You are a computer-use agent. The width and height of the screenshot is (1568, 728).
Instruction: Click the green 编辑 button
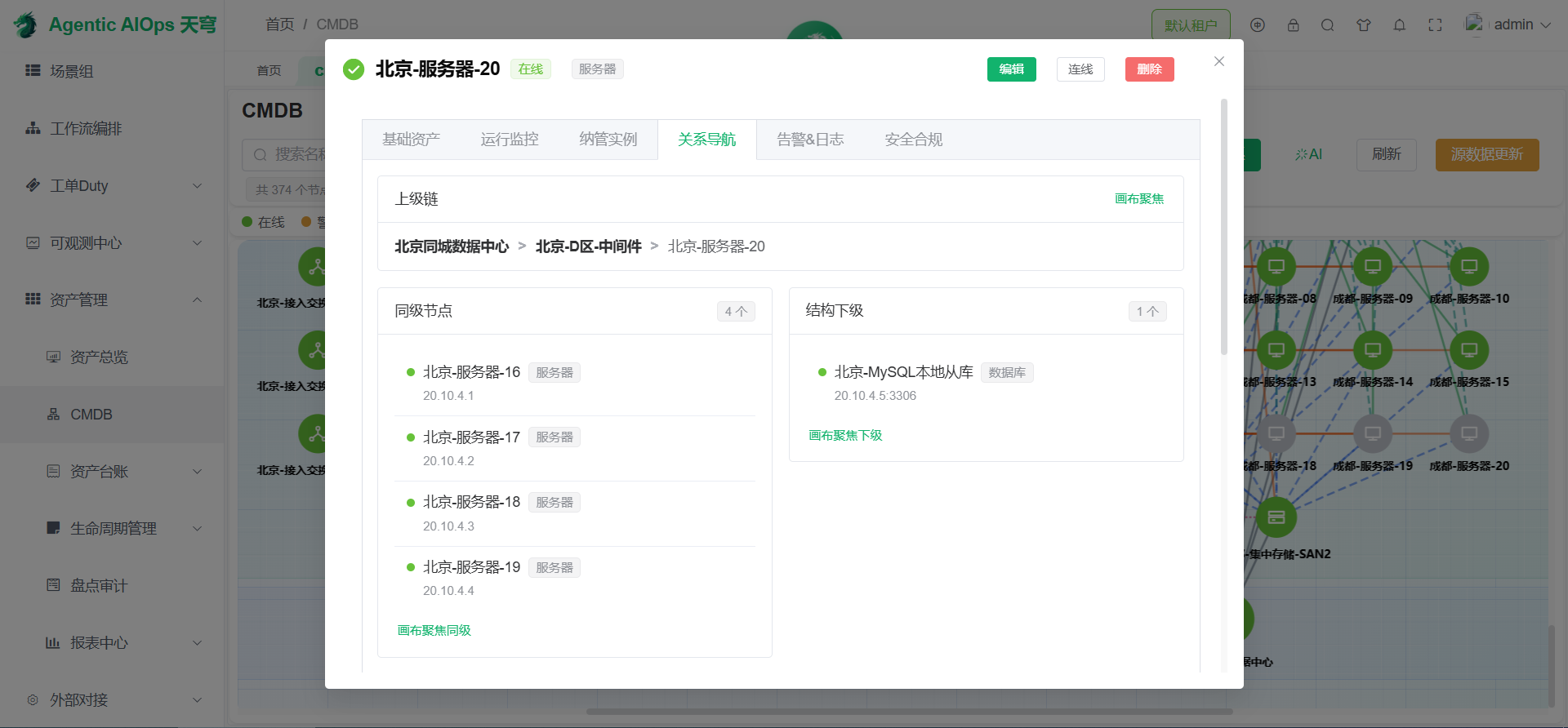click(1012, 69)
